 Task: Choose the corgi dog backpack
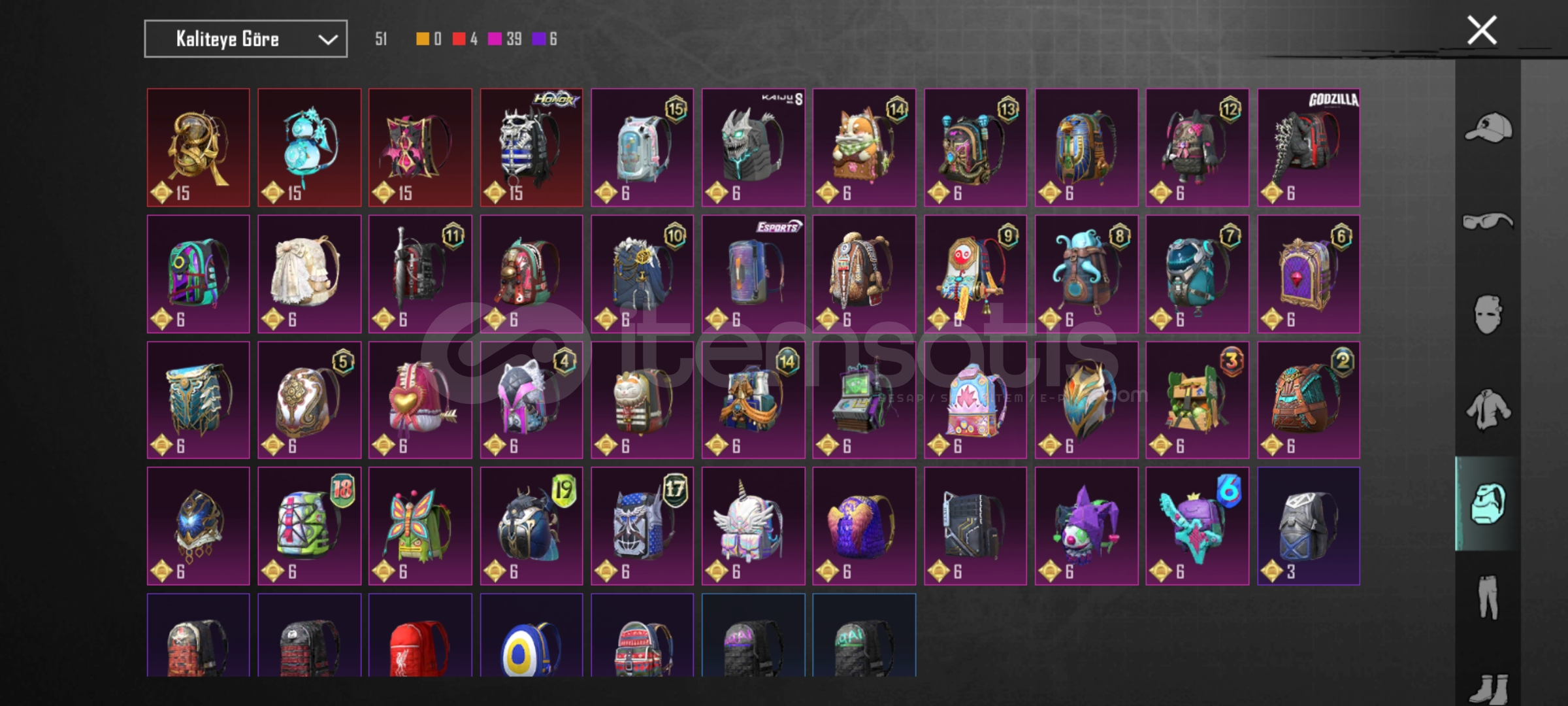click(x=864, y=148)
